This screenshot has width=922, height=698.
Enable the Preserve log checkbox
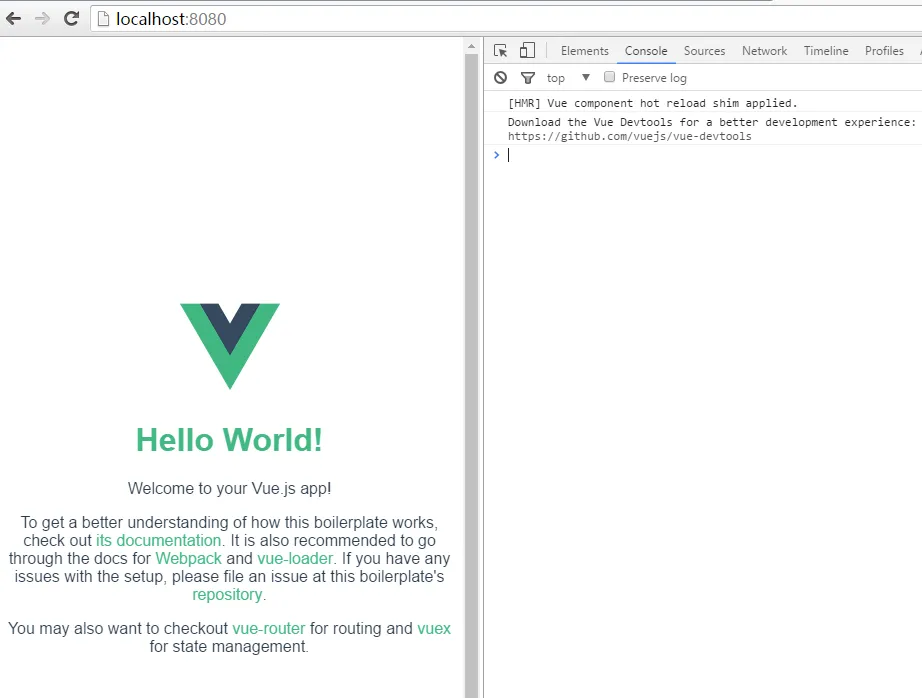point(609,77)
